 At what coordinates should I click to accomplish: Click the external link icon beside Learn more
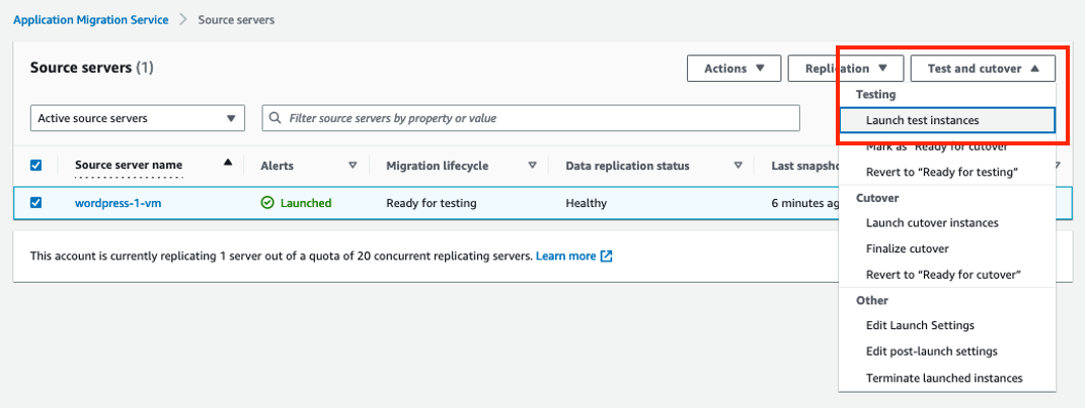(606, 256)
